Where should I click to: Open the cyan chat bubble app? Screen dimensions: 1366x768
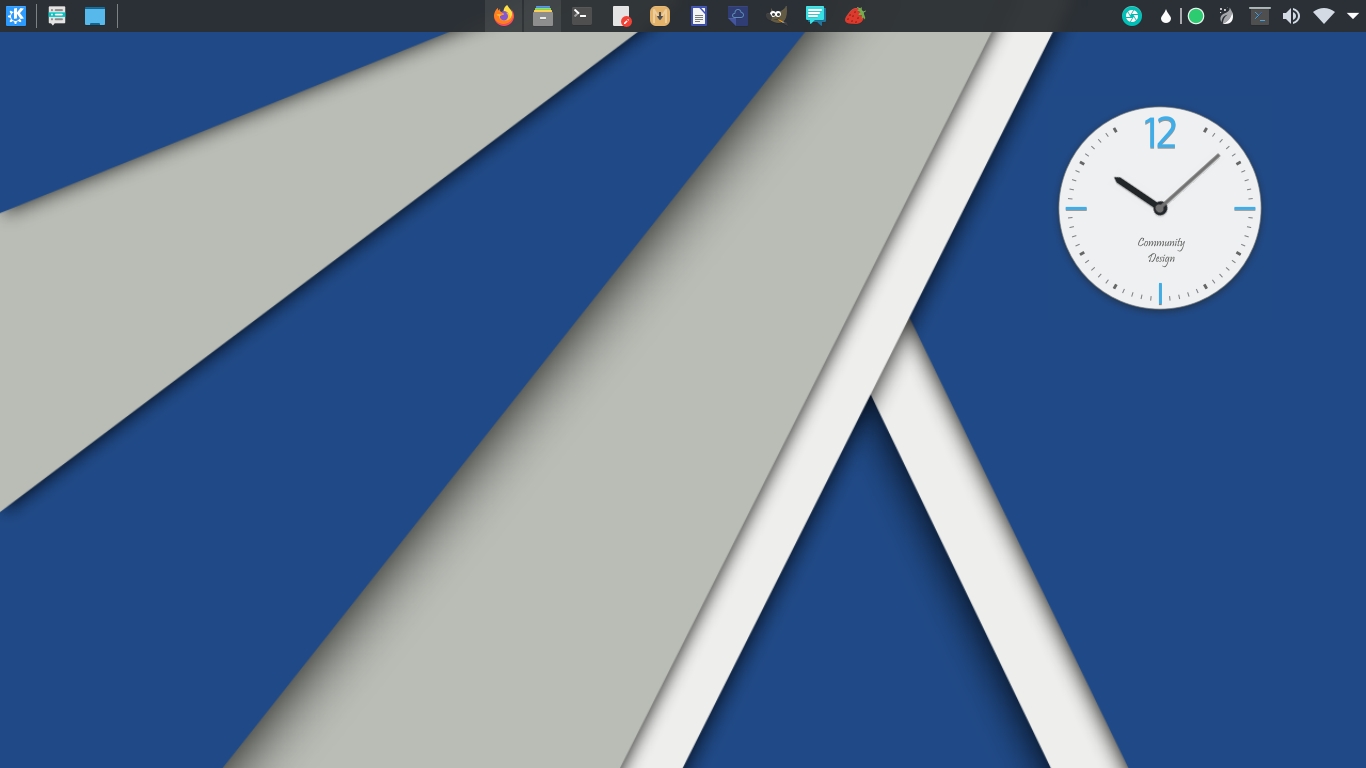click(x=816, y=16)
